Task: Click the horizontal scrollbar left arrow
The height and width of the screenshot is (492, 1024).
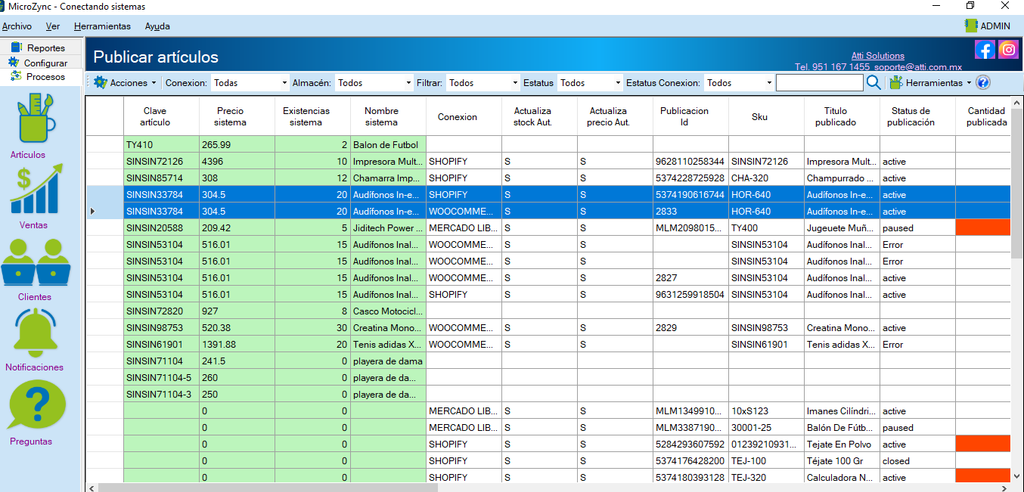Action: (x=91, y=487)
